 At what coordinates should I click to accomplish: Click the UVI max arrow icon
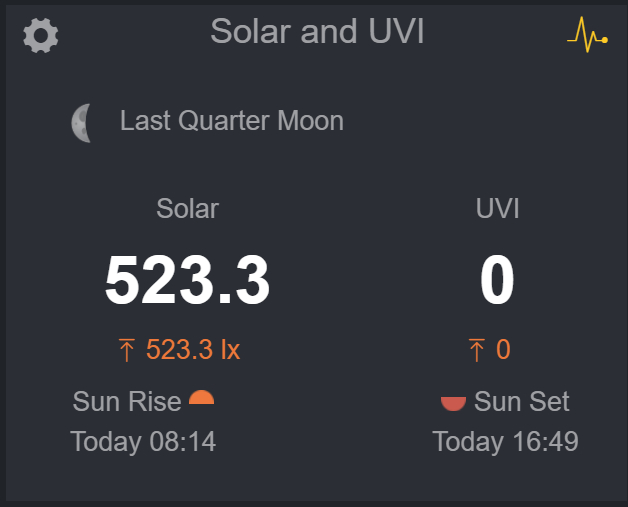(x=477, y=350)
